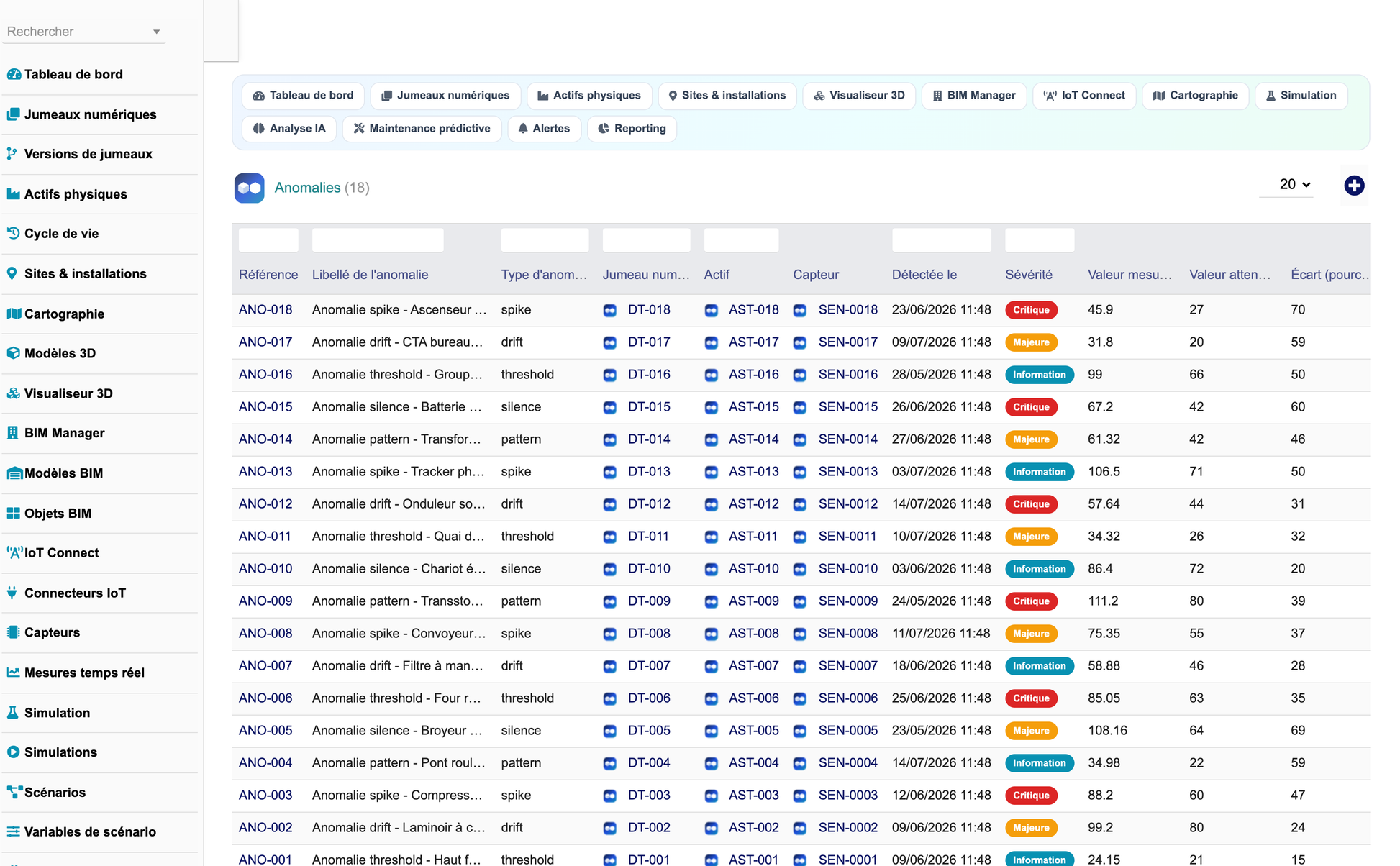Screen dimensions: 1400x866
Task: Click Anomalie drift - Laminoir label
Action: click(399, 828)
